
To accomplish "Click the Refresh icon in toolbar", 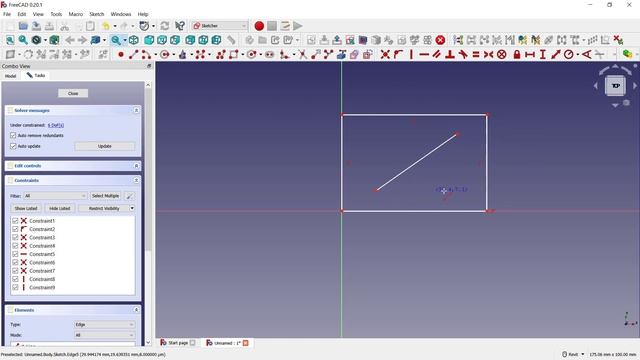I will [x=165, y=26].
